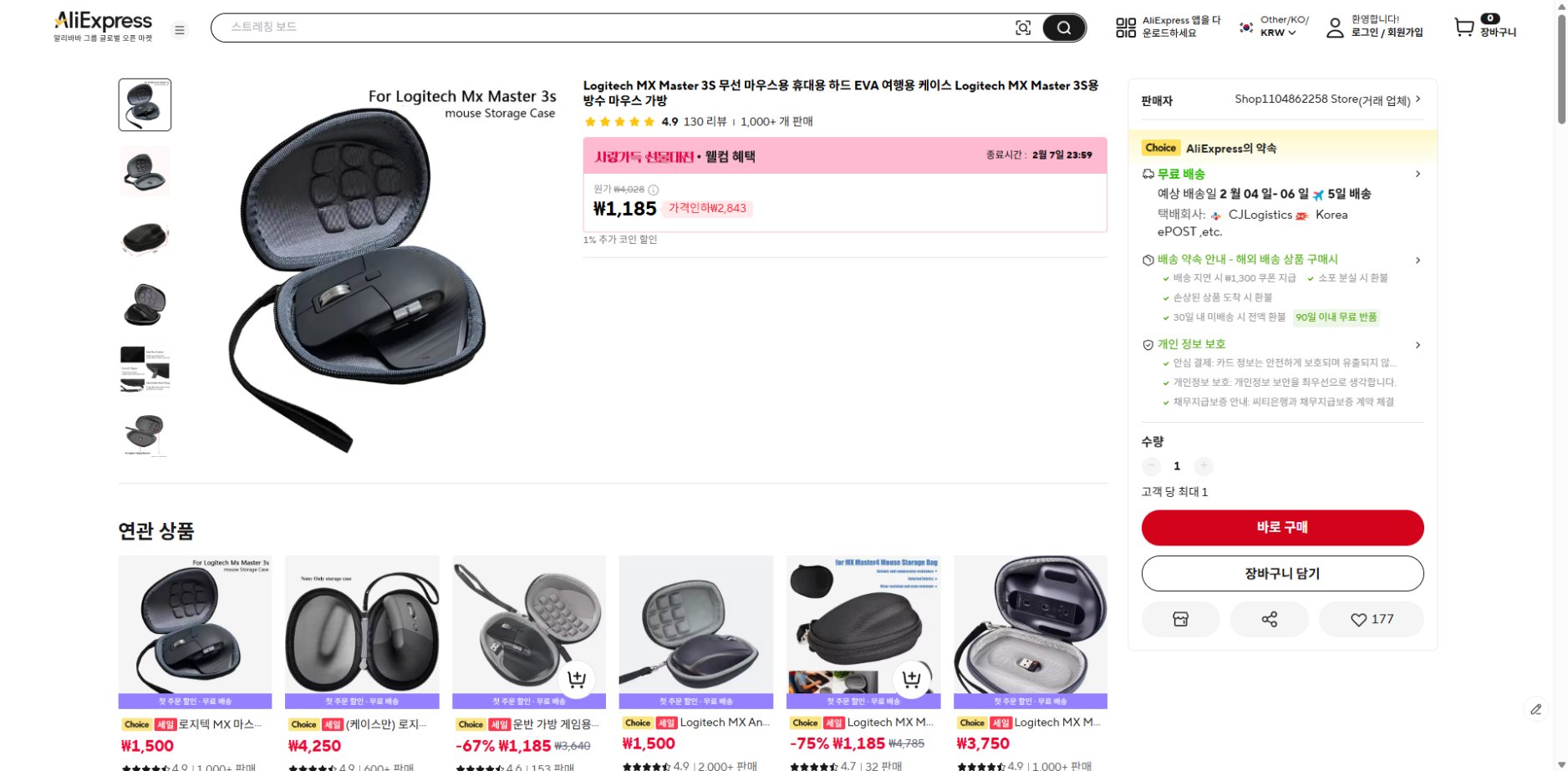Open the hamburger category menu

click(179, 30)
